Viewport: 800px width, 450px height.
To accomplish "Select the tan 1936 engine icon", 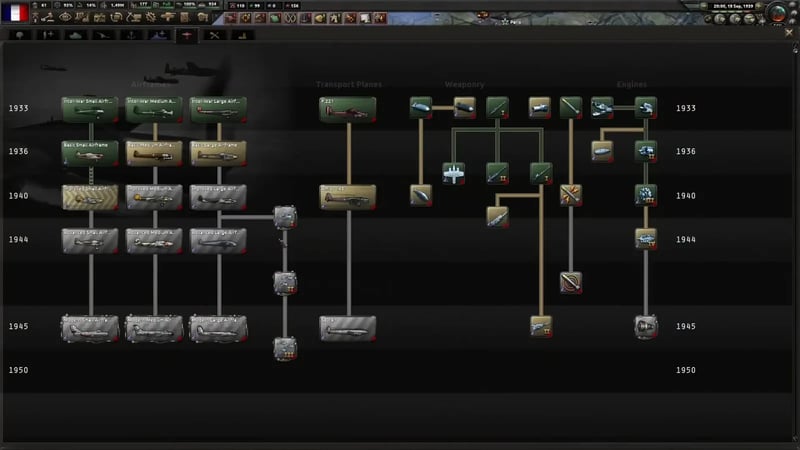I will [602, 152].
